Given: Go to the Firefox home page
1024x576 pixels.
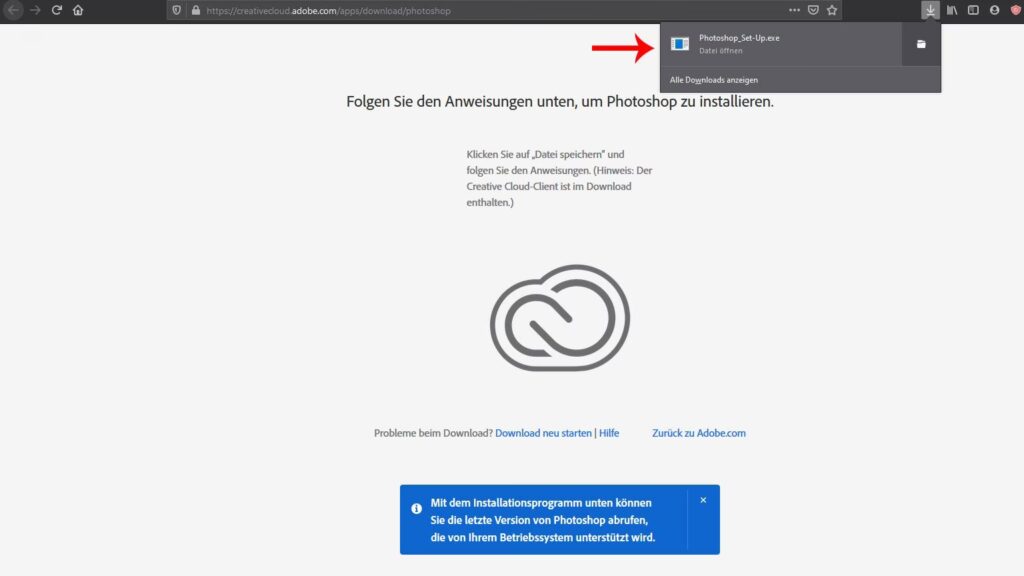Looking at the screenshot, I should click(x=78, y=10).
